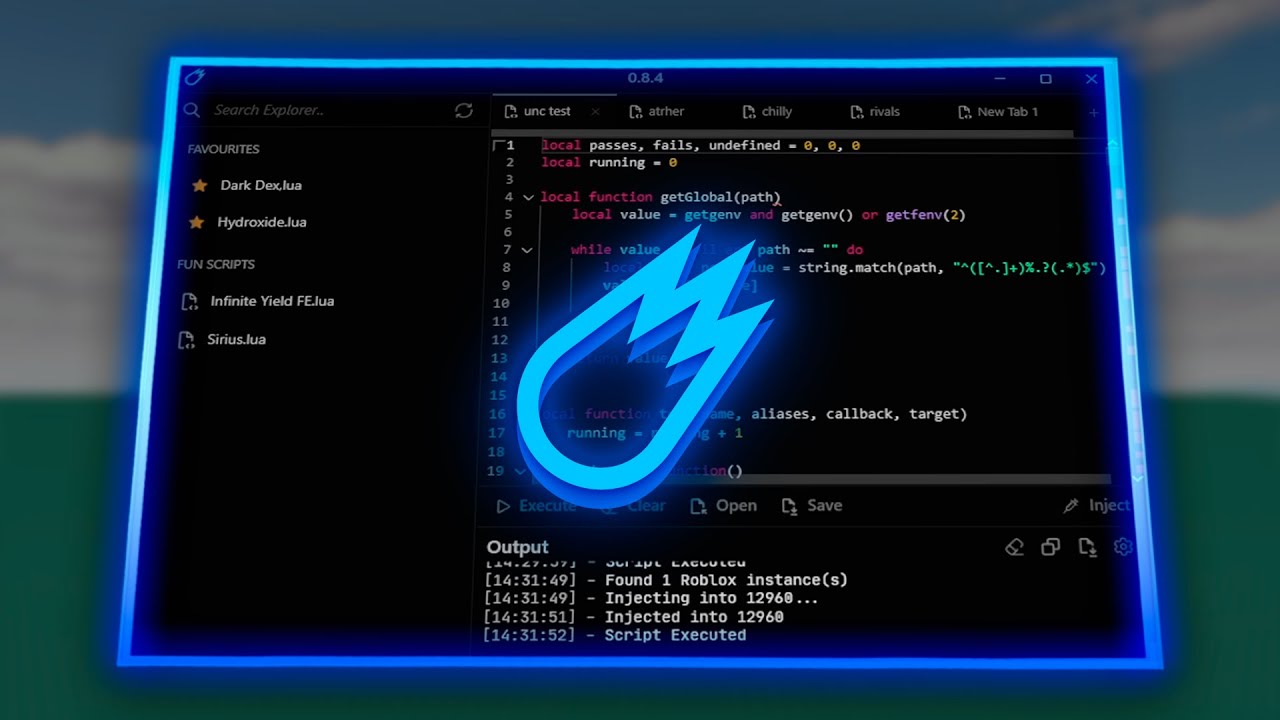Inject into Roblox
This screenshot has height=720, width=1280.
tap(1096, 506)
